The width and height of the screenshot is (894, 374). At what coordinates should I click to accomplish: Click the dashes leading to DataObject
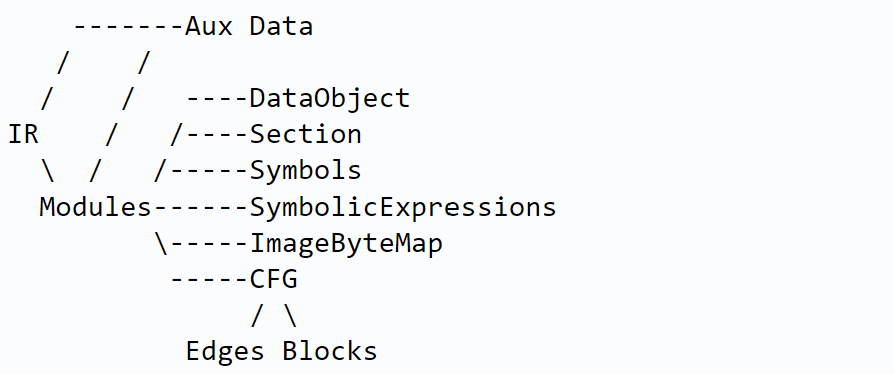click(x=218, y=99)
